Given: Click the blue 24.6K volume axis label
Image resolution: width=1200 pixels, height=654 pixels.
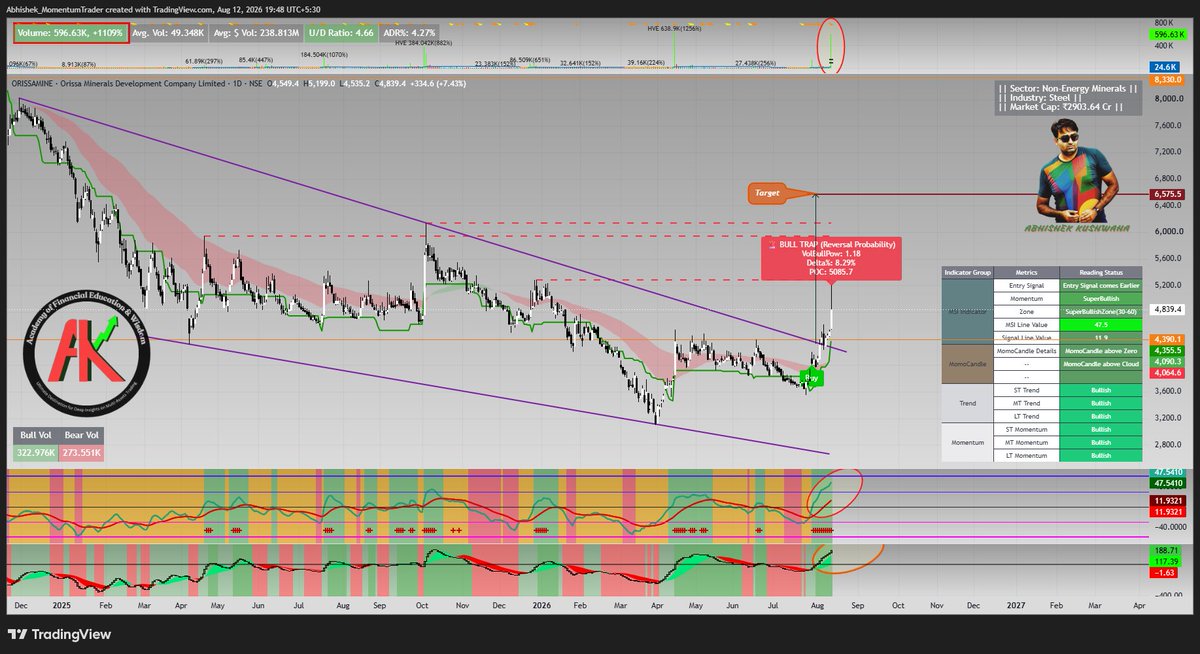Looking at the screenshot, I should [x=1164, y=66].
